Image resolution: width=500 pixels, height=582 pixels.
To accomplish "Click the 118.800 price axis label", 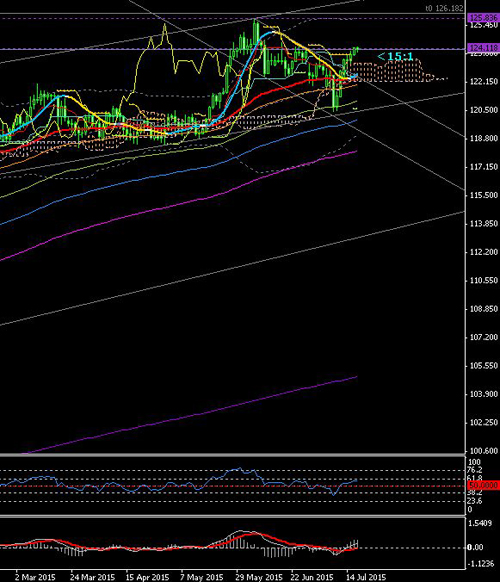I will (x=484, y=138).
